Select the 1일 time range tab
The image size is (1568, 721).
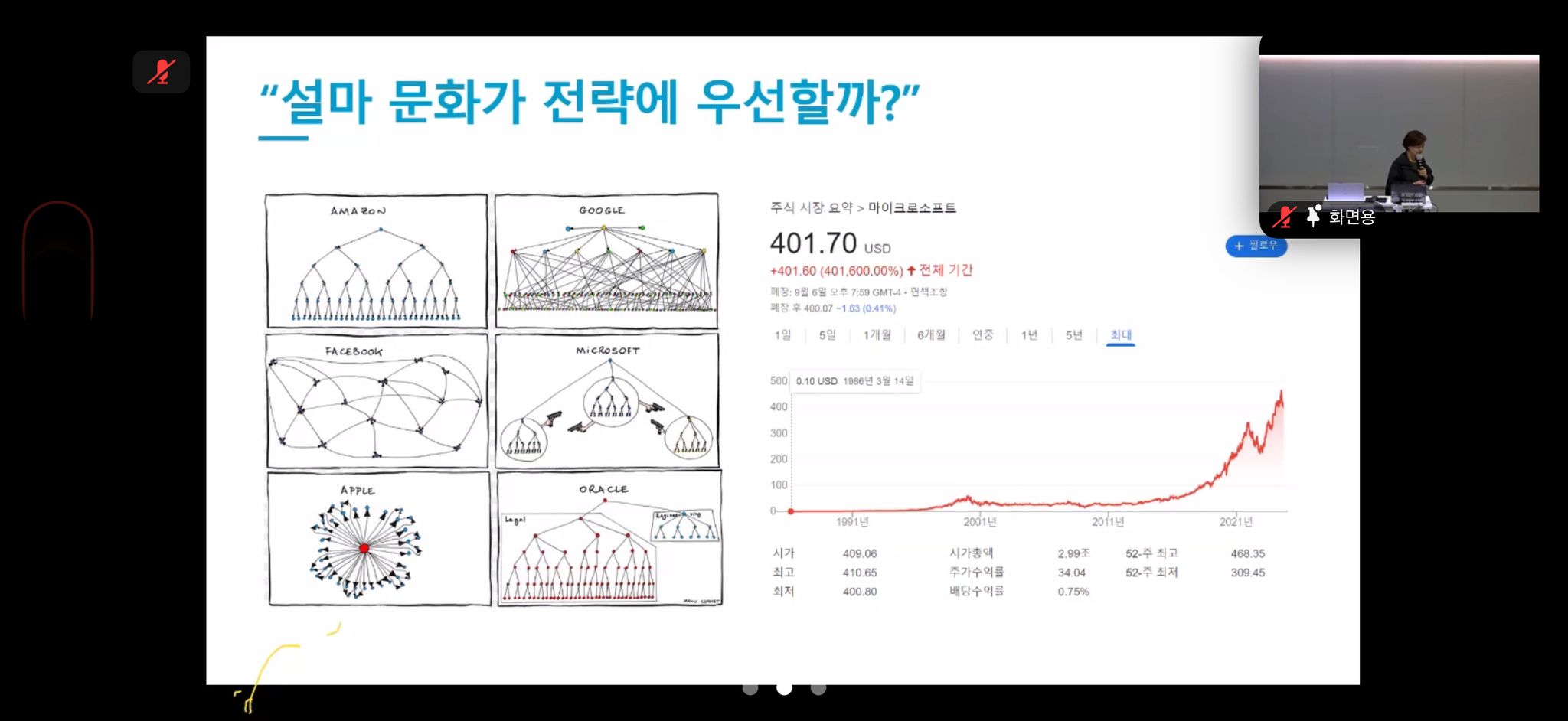point(782,335)
